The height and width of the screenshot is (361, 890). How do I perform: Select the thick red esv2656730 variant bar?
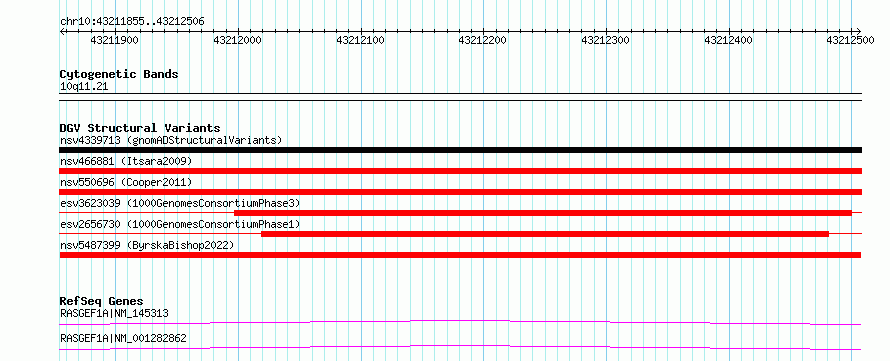[x=545, y=233]
